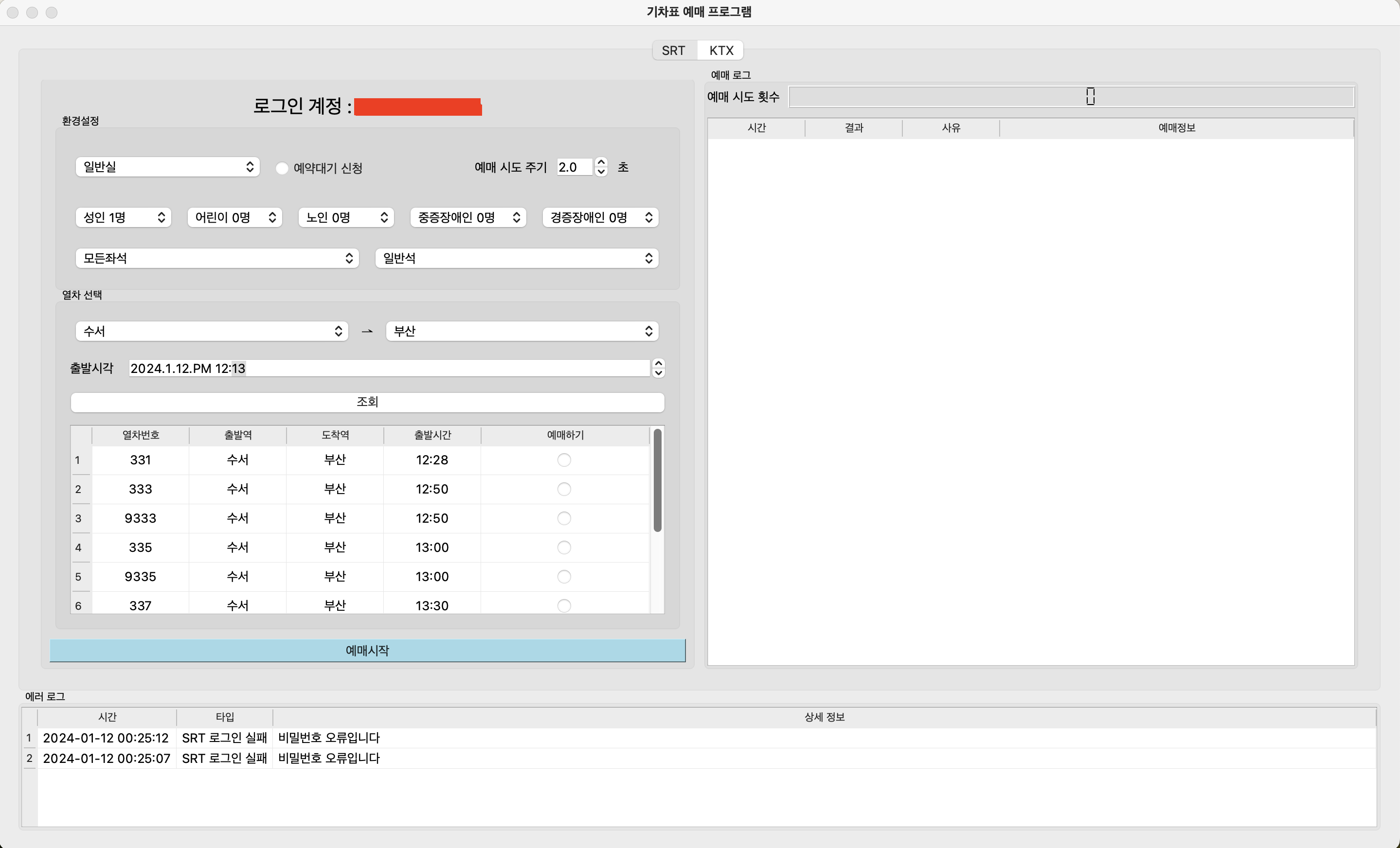Expand the 부산 arrival station dropdown
Screen dimensions: 1400x848
coord(521,331)
